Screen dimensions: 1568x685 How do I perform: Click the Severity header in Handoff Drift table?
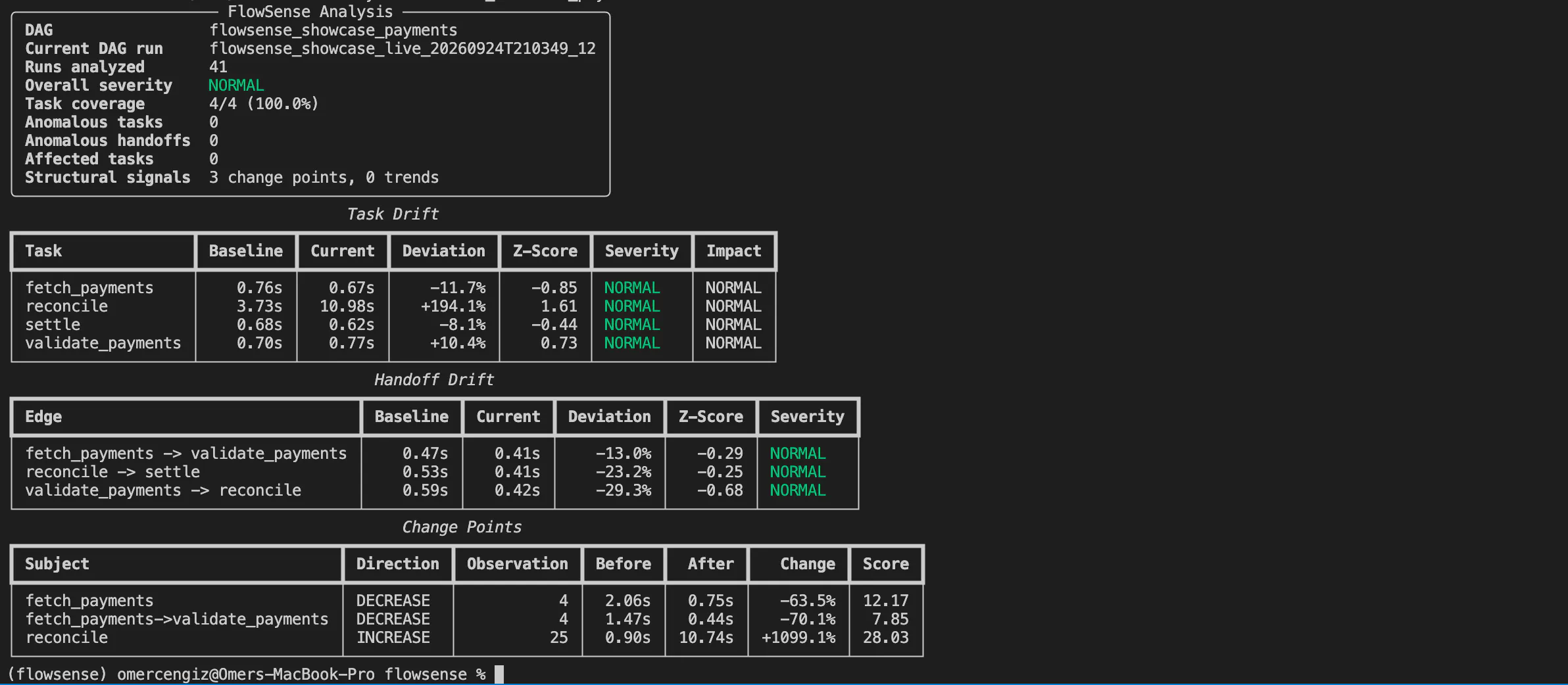pyautogui.click(x=807, y=417)
